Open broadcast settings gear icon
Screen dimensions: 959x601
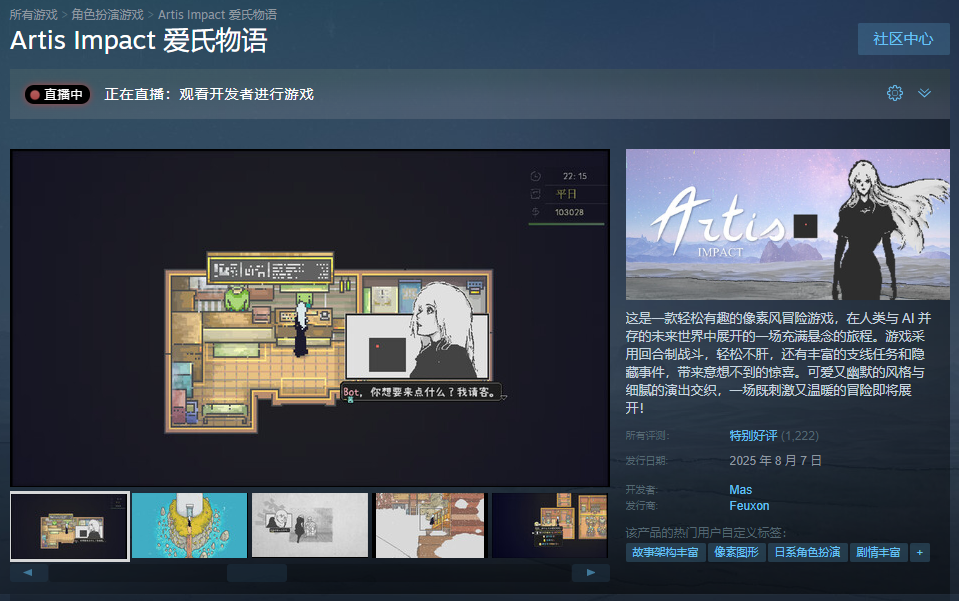(895, 94)
